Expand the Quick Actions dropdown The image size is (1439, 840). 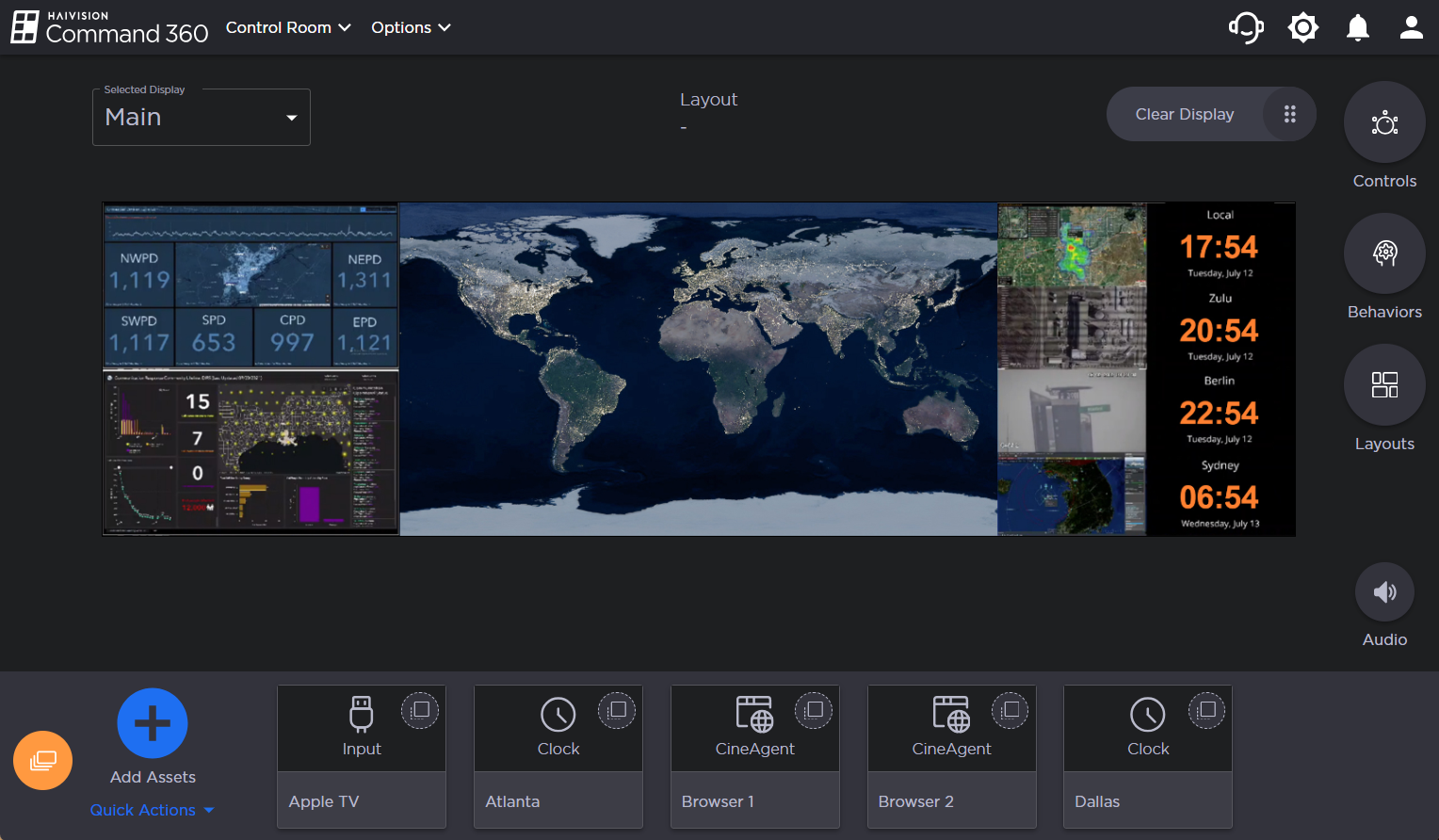point(152,810)
